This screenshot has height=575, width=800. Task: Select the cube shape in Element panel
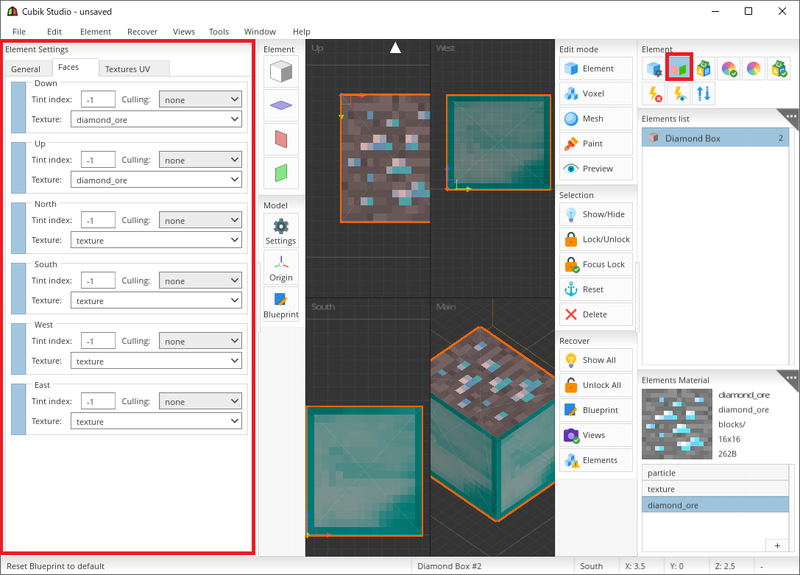point(281,71)
